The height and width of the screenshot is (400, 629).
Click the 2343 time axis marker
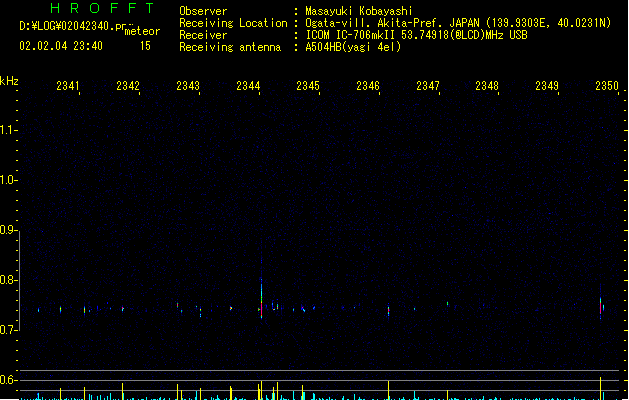(188, 86)
